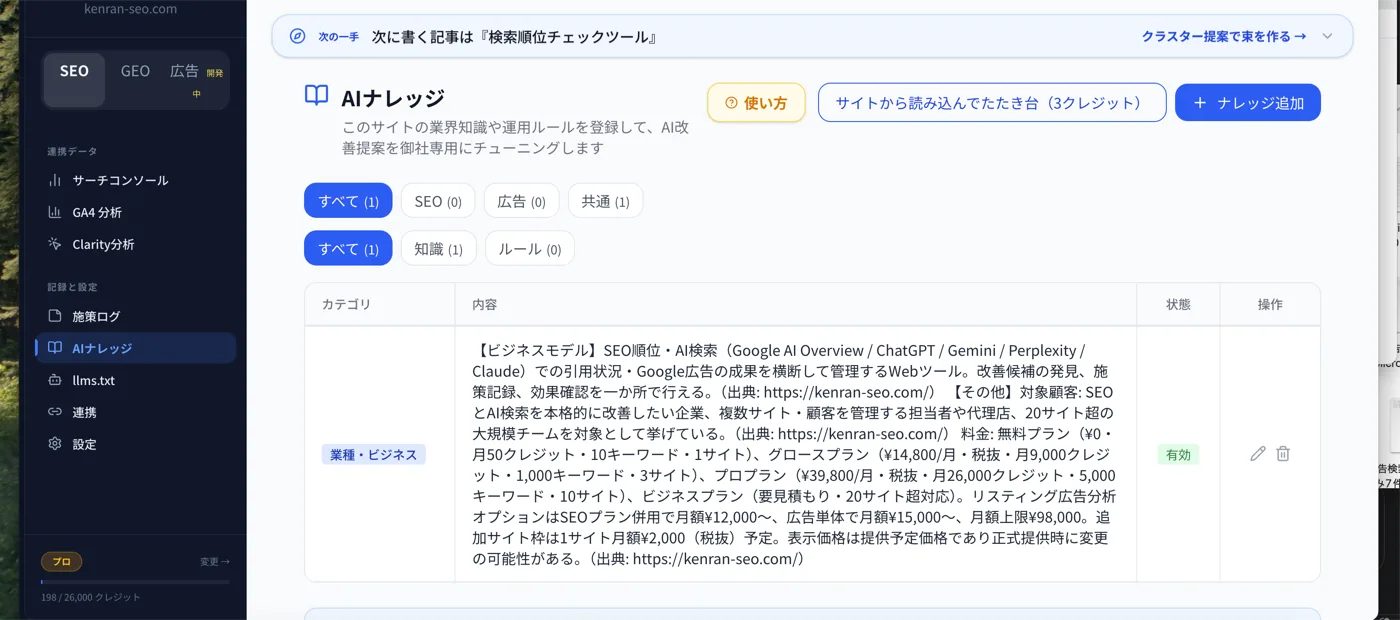Filter knowledge by 共通 (1)

(605, 201)
